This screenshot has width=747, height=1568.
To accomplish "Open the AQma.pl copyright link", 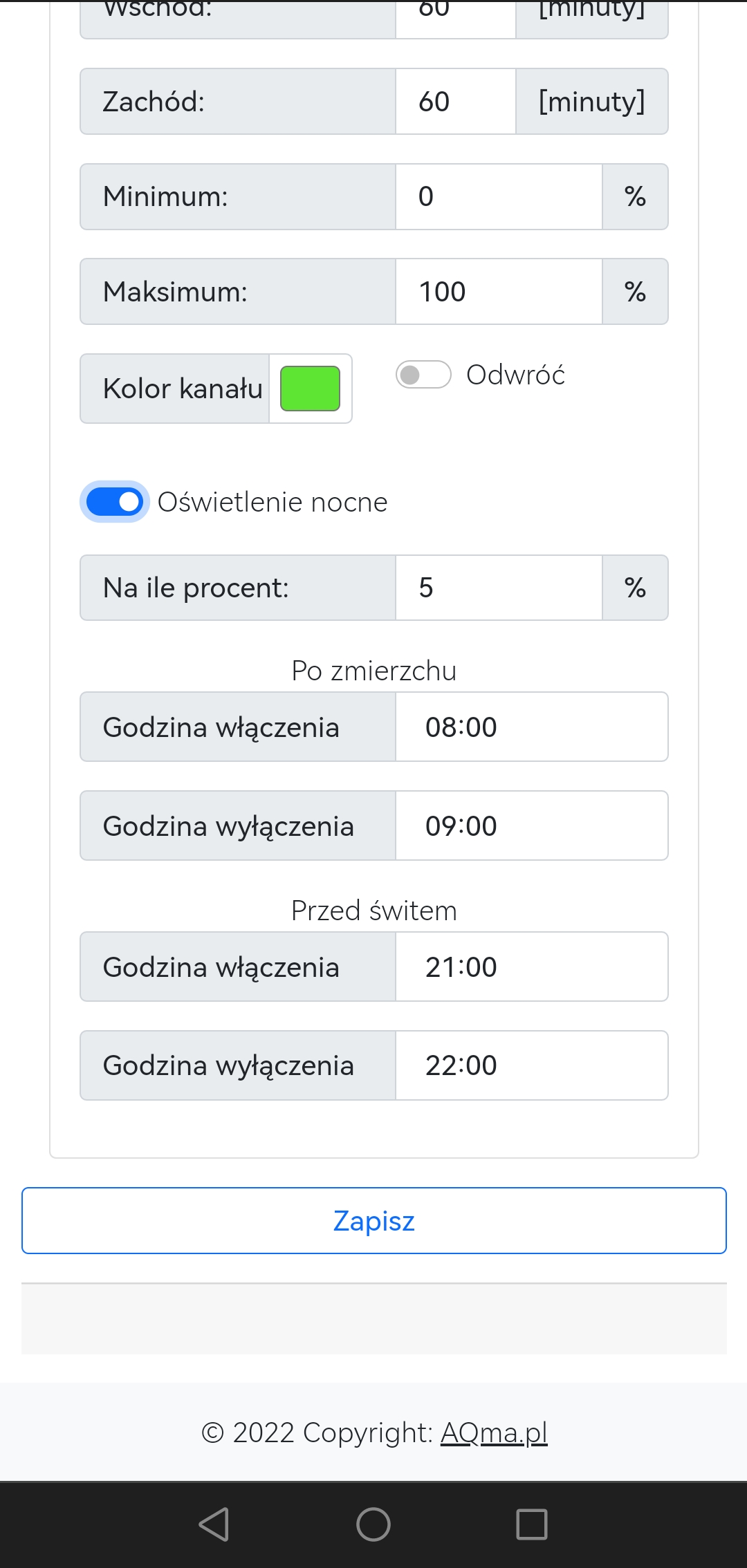I will (494, 1432).
